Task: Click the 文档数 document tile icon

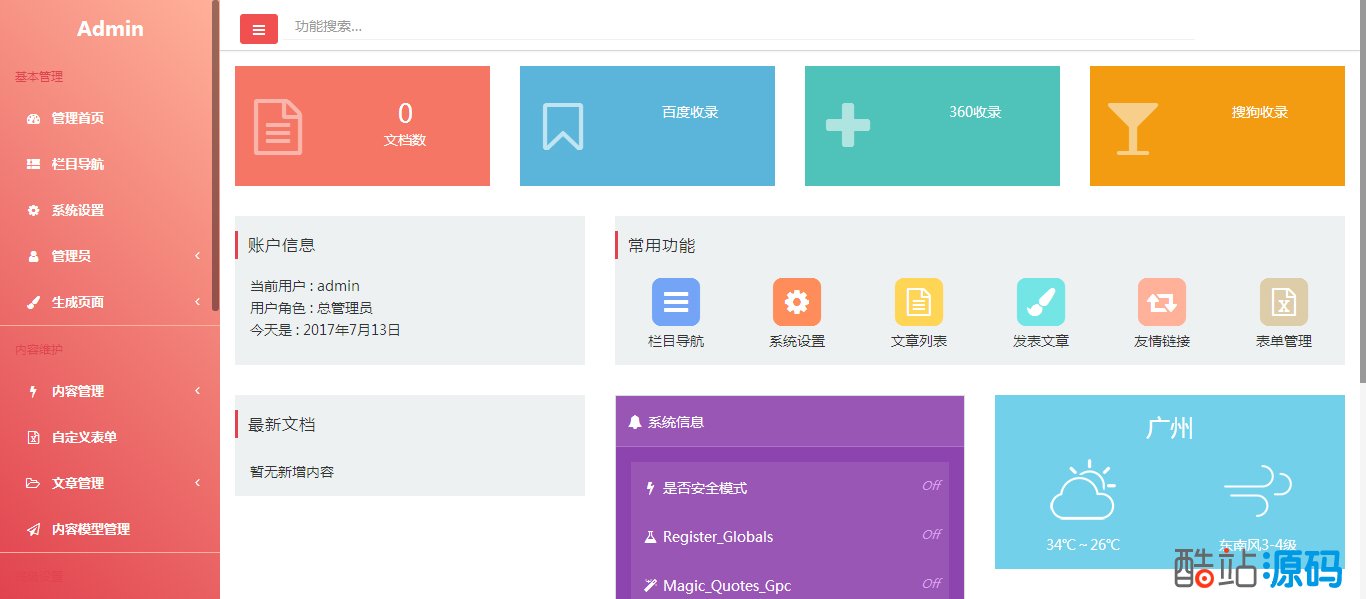Action: click(278, 127)
